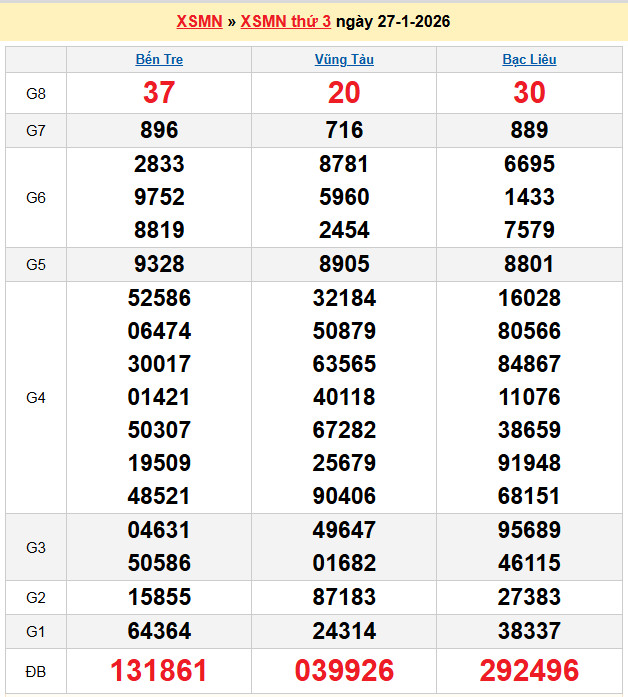Open the XSMN link in the header
628x697 pixels.
[x=199, y=21]
